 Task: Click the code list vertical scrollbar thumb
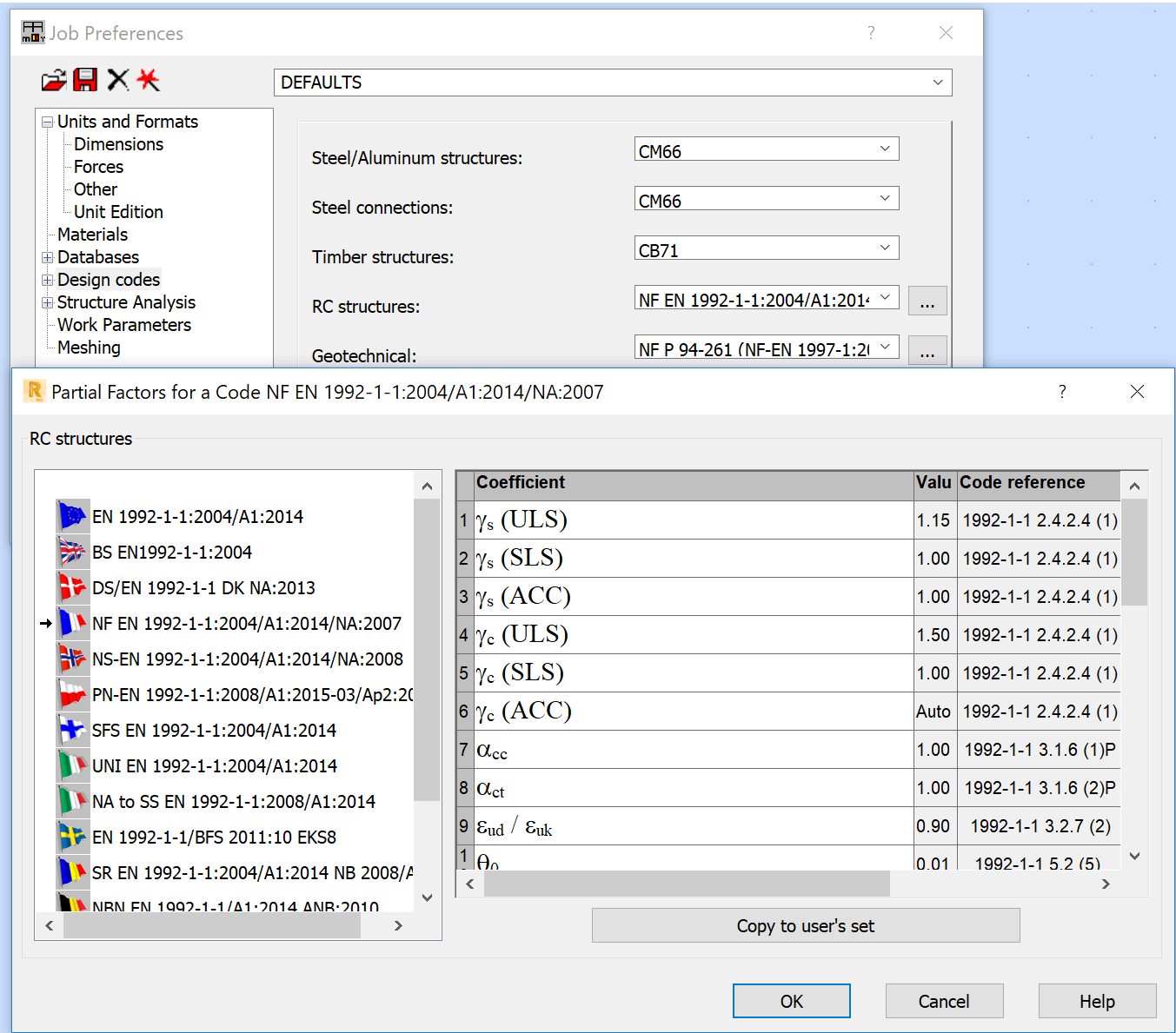point(427,650)
